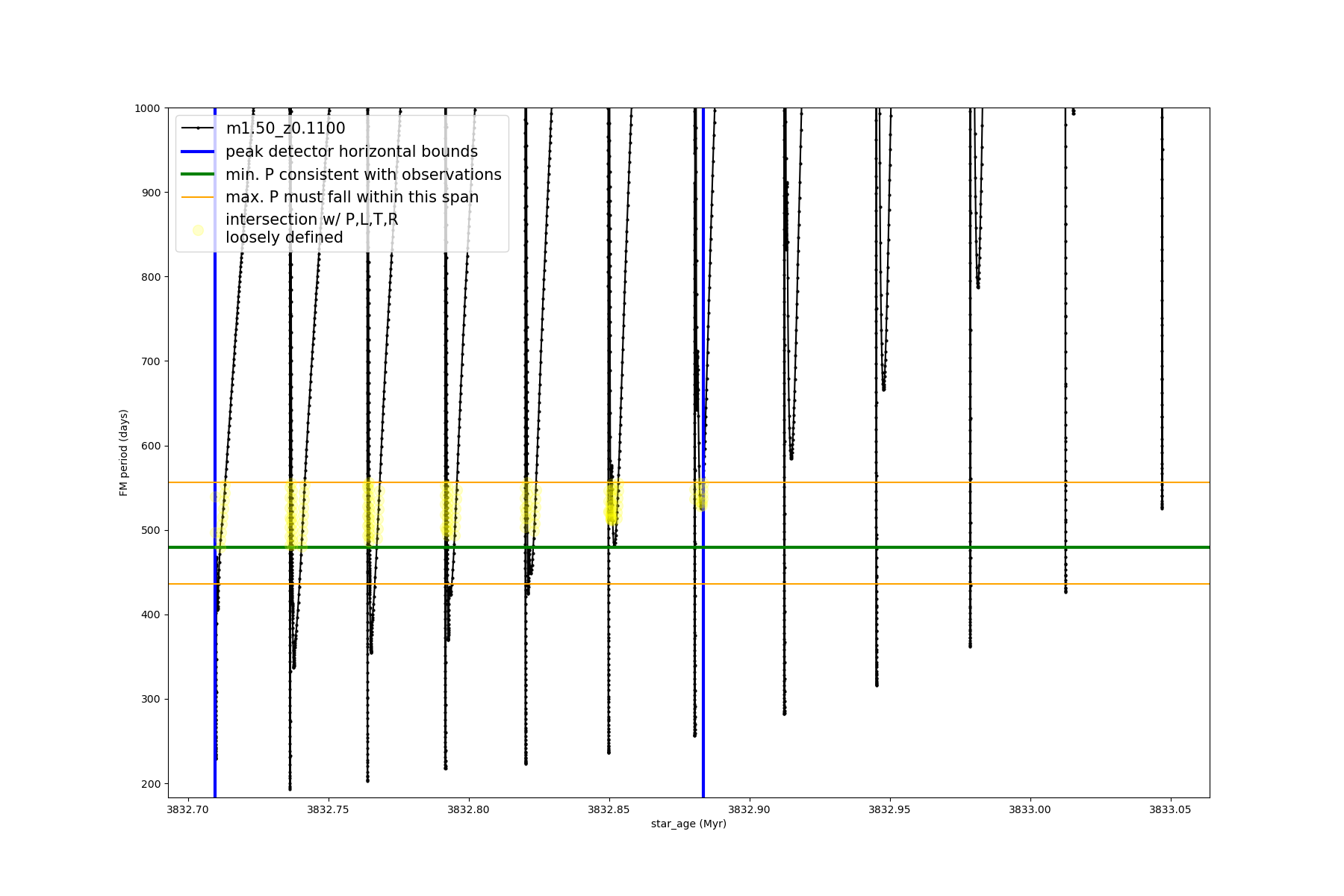The width and height of the screenshot is (1344, 896).
Task: Click the yellow highlighted cluster near 3832.85
Action: [612, 504]
